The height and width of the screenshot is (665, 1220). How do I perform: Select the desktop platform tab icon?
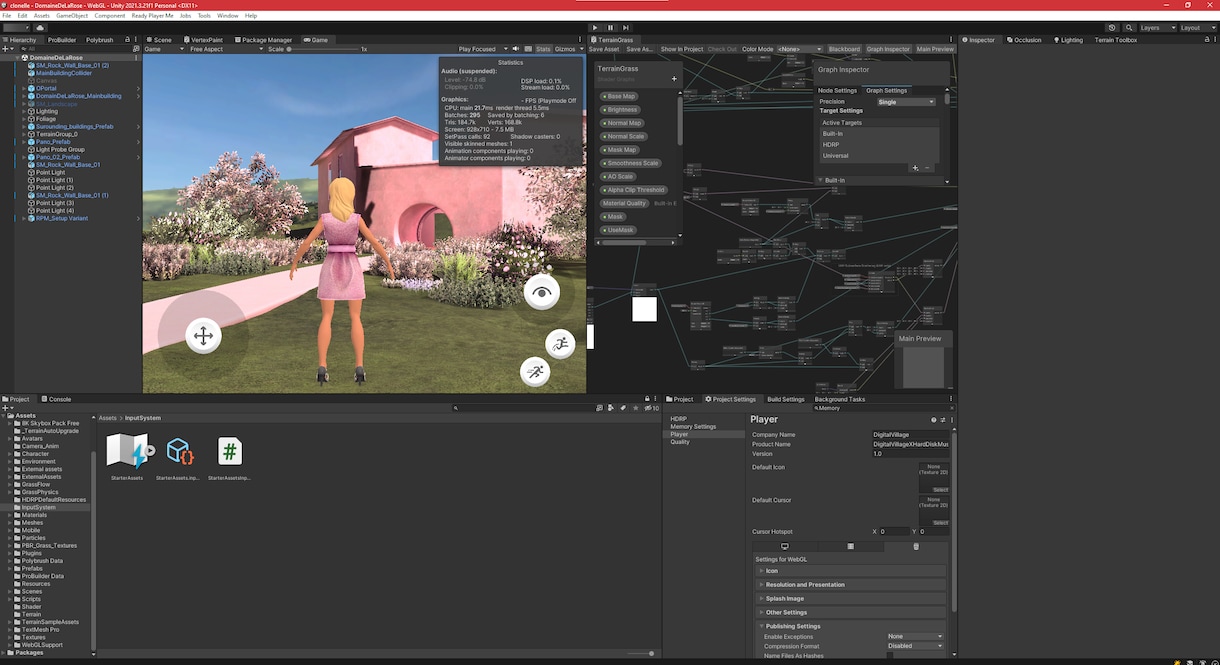(785, 546)
